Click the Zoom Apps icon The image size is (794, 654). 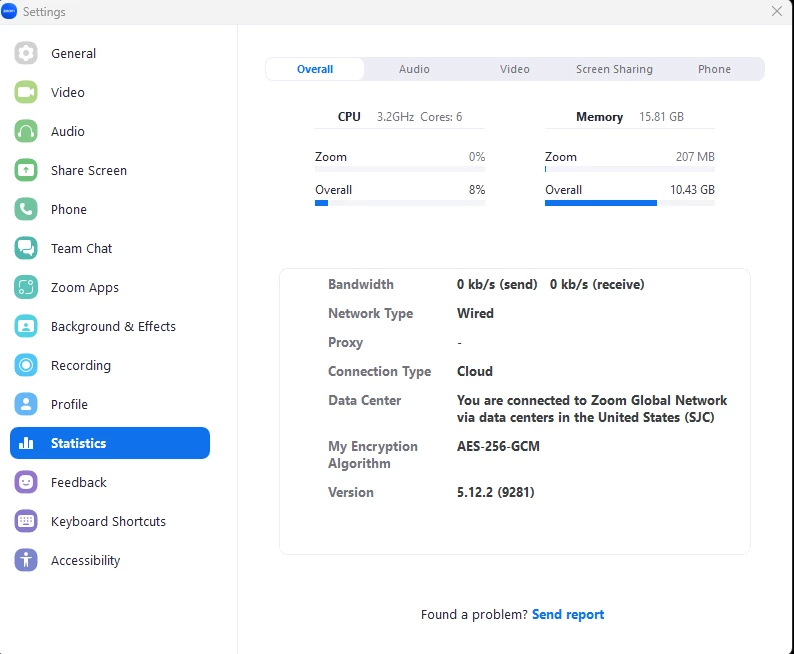click(26, 287)
